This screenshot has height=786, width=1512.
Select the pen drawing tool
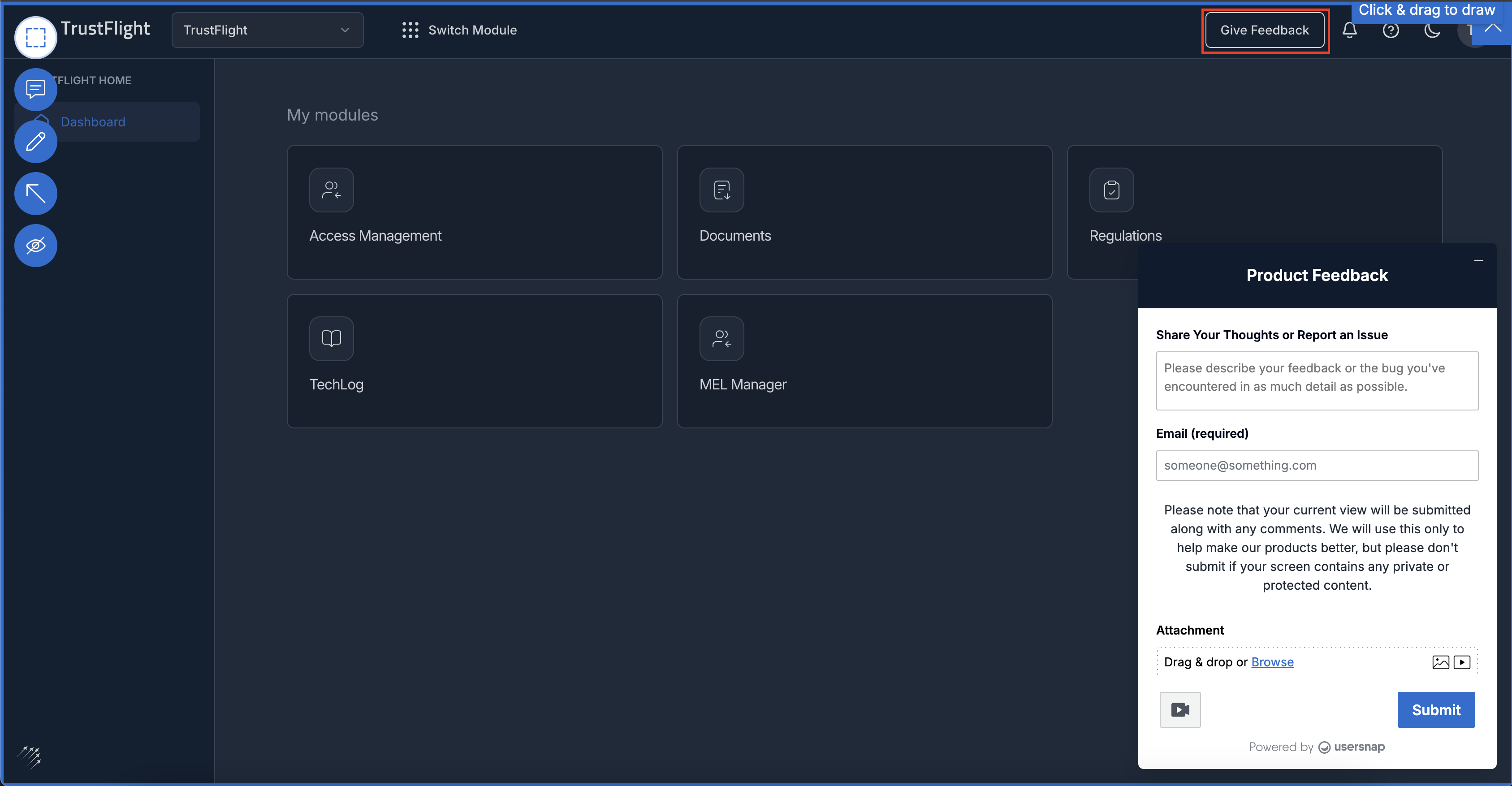[x=35, y=142]
